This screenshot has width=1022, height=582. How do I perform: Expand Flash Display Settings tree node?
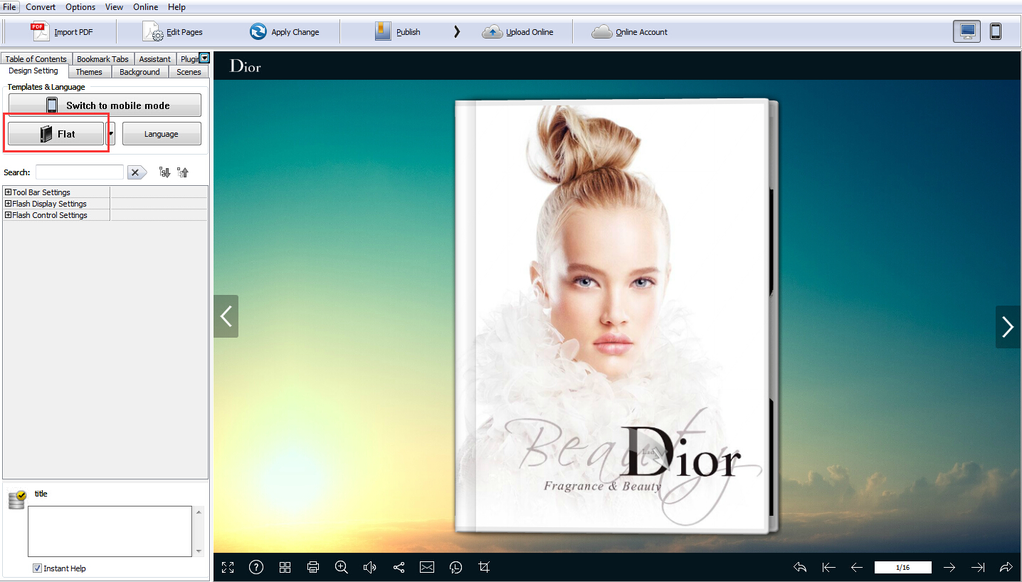8,203
